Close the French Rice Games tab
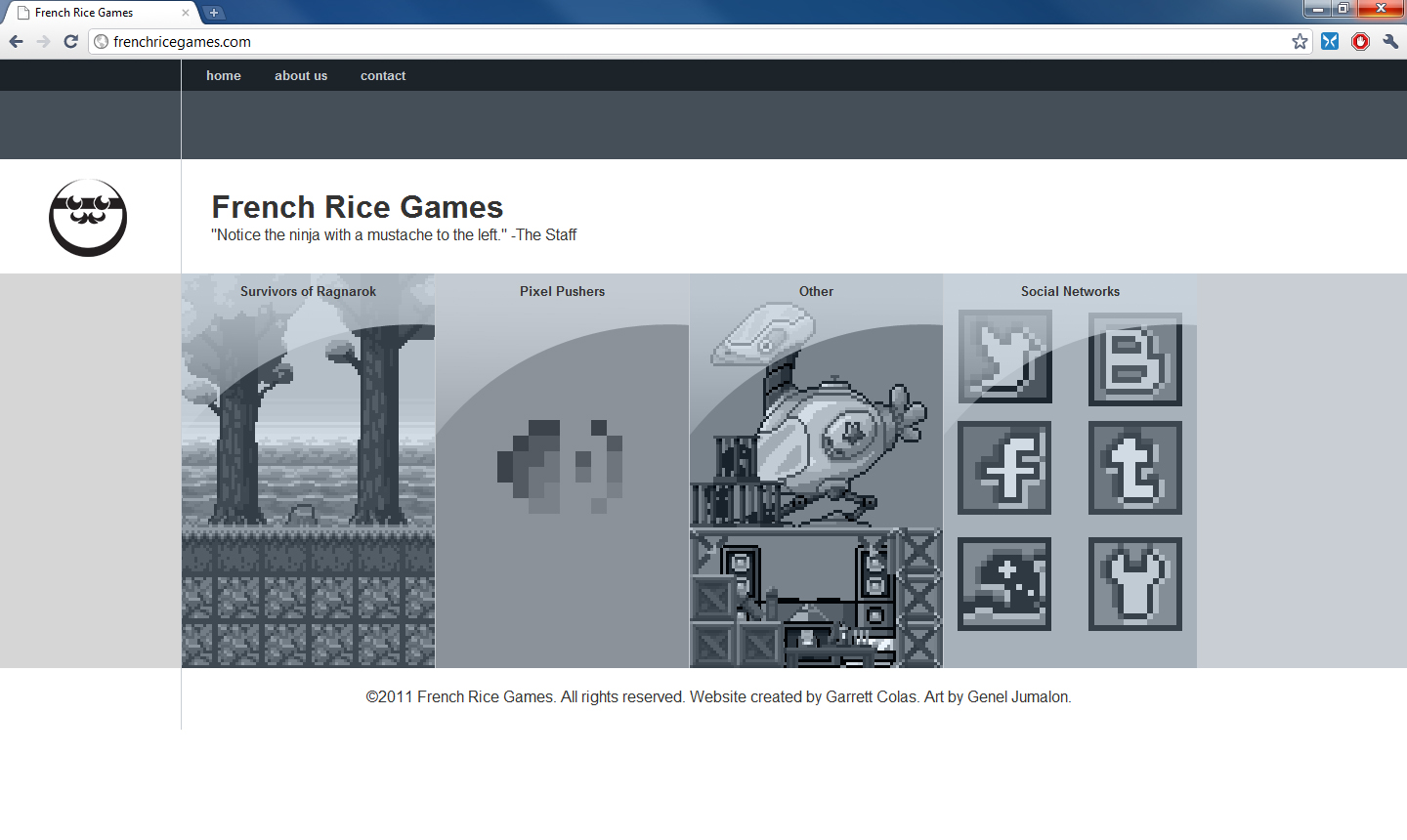1407x840 pixels. pos(186,13)
